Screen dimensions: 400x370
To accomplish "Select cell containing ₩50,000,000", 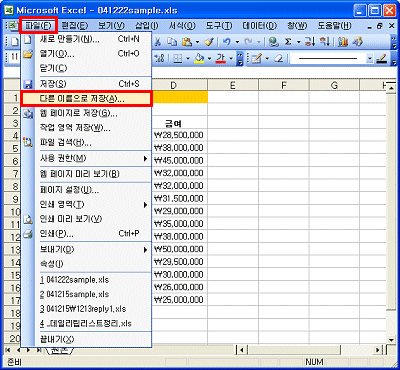I will [x=179, y=249].
